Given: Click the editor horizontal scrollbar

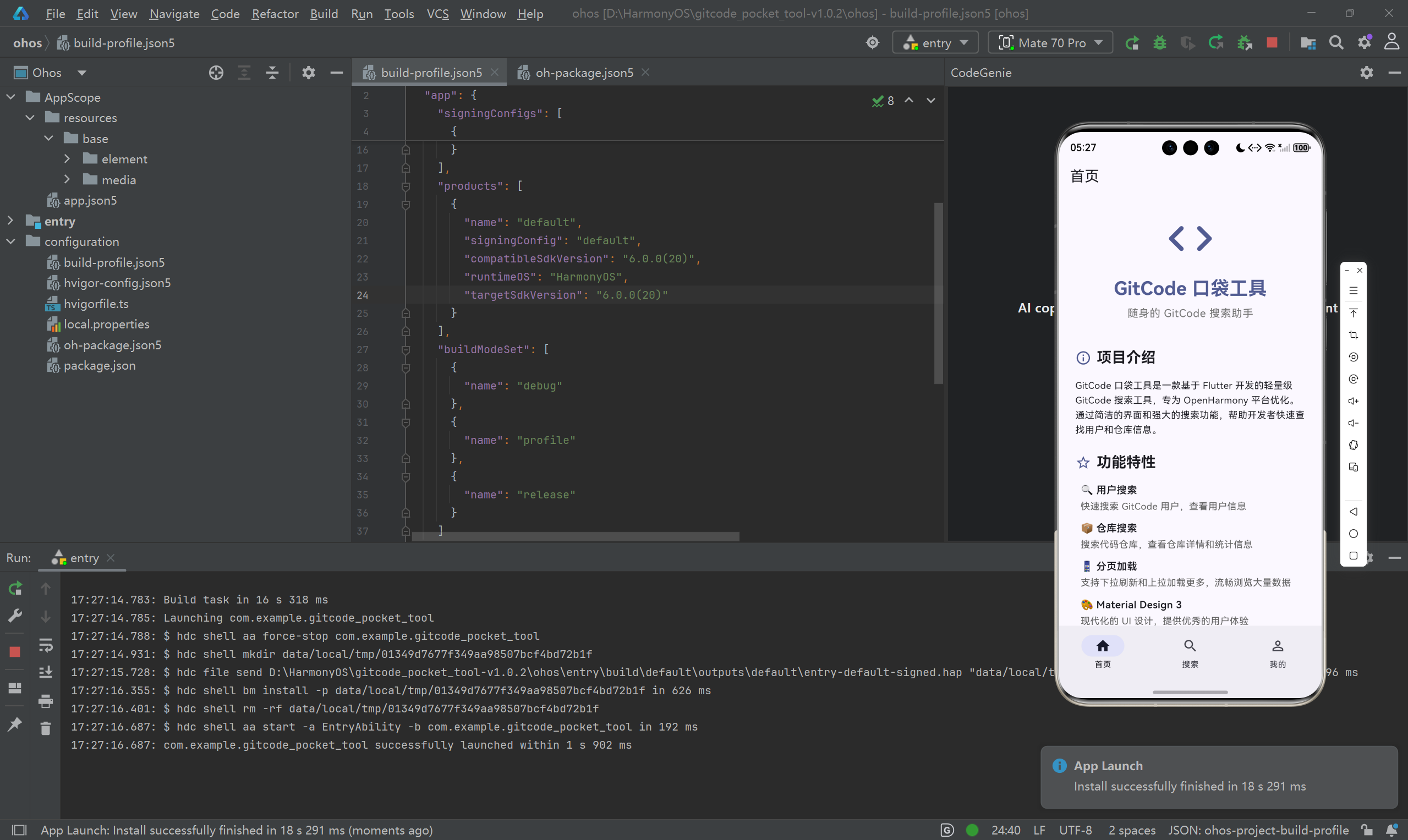Looking at the screenshot, I should tap(574, 536).
